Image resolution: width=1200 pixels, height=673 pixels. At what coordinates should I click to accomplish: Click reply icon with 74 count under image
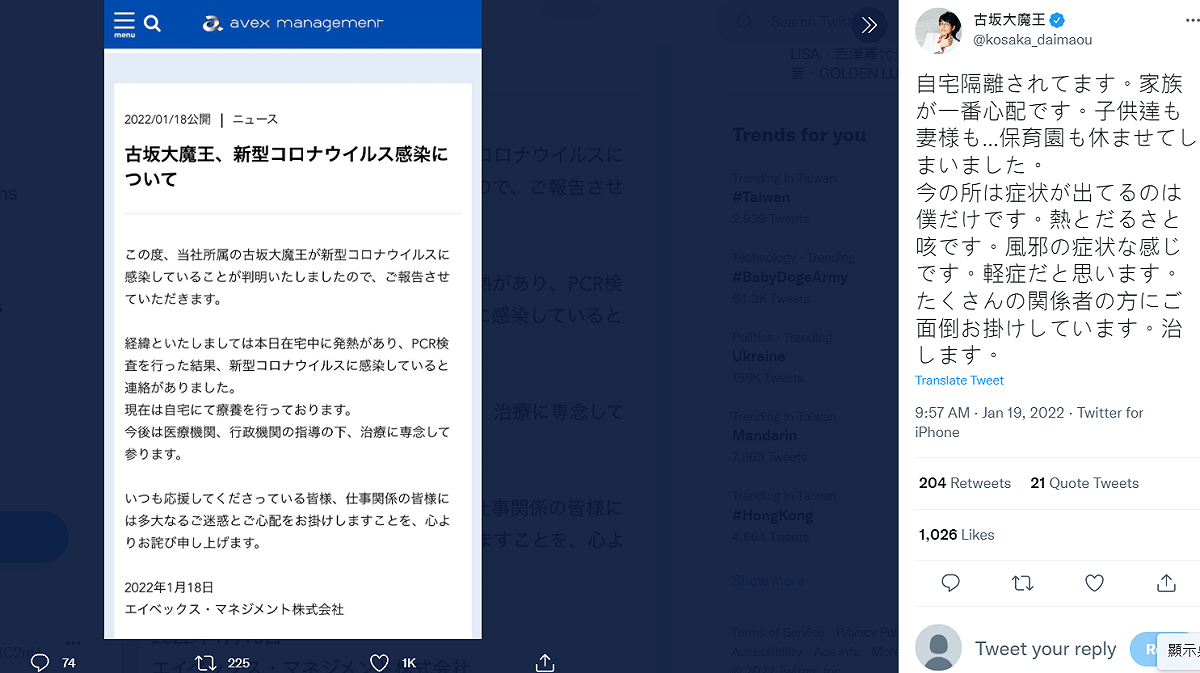(x=40, y=662)
